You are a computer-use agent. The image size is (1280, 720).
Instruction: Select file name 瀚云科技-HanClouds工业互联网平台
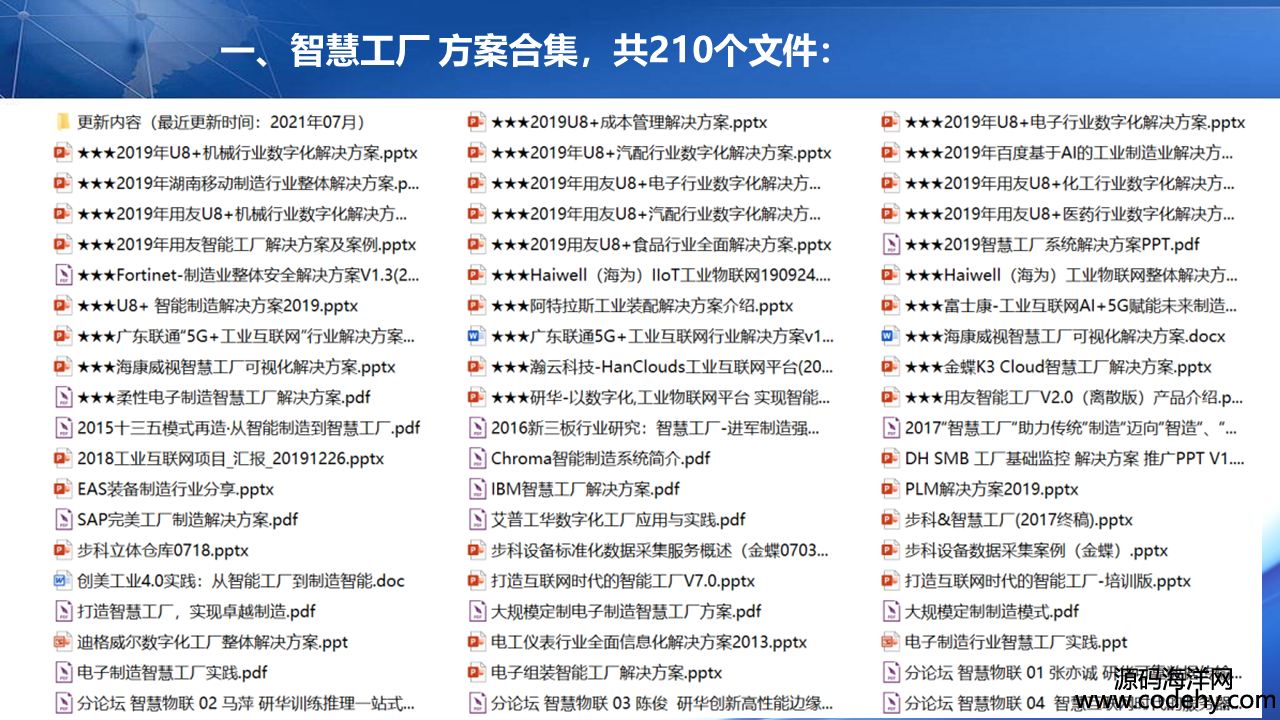pos(662,367)
